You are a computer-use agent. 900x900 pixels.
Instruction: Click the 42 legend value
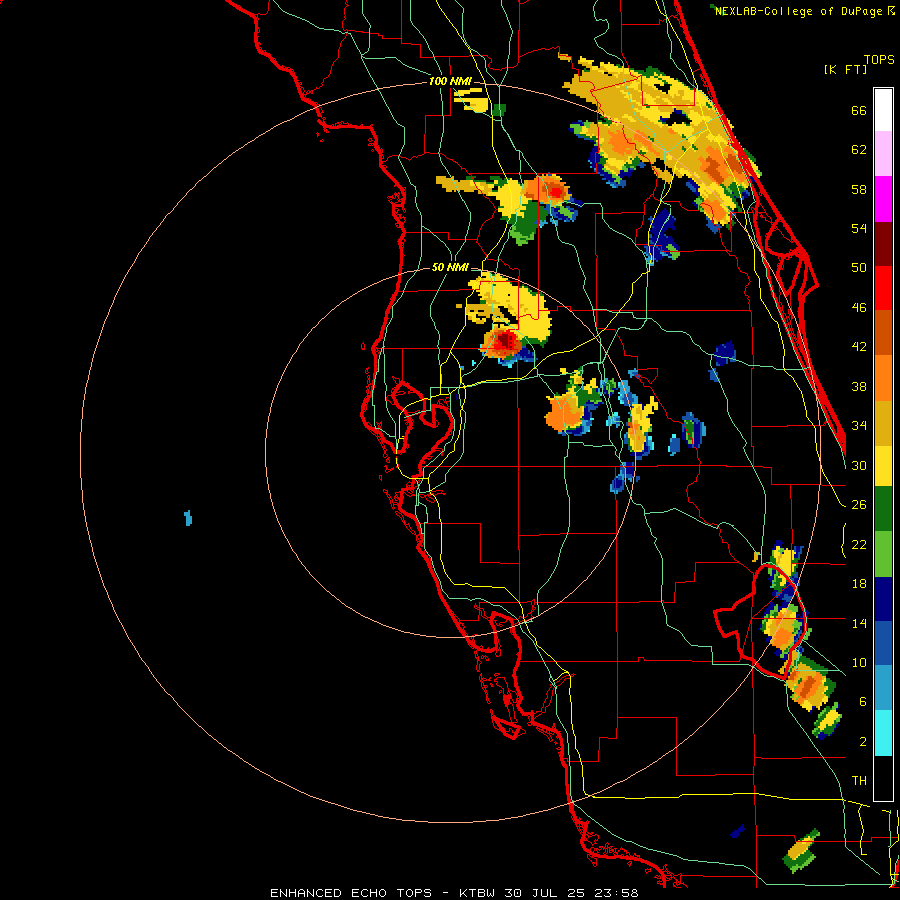(859, 346)
